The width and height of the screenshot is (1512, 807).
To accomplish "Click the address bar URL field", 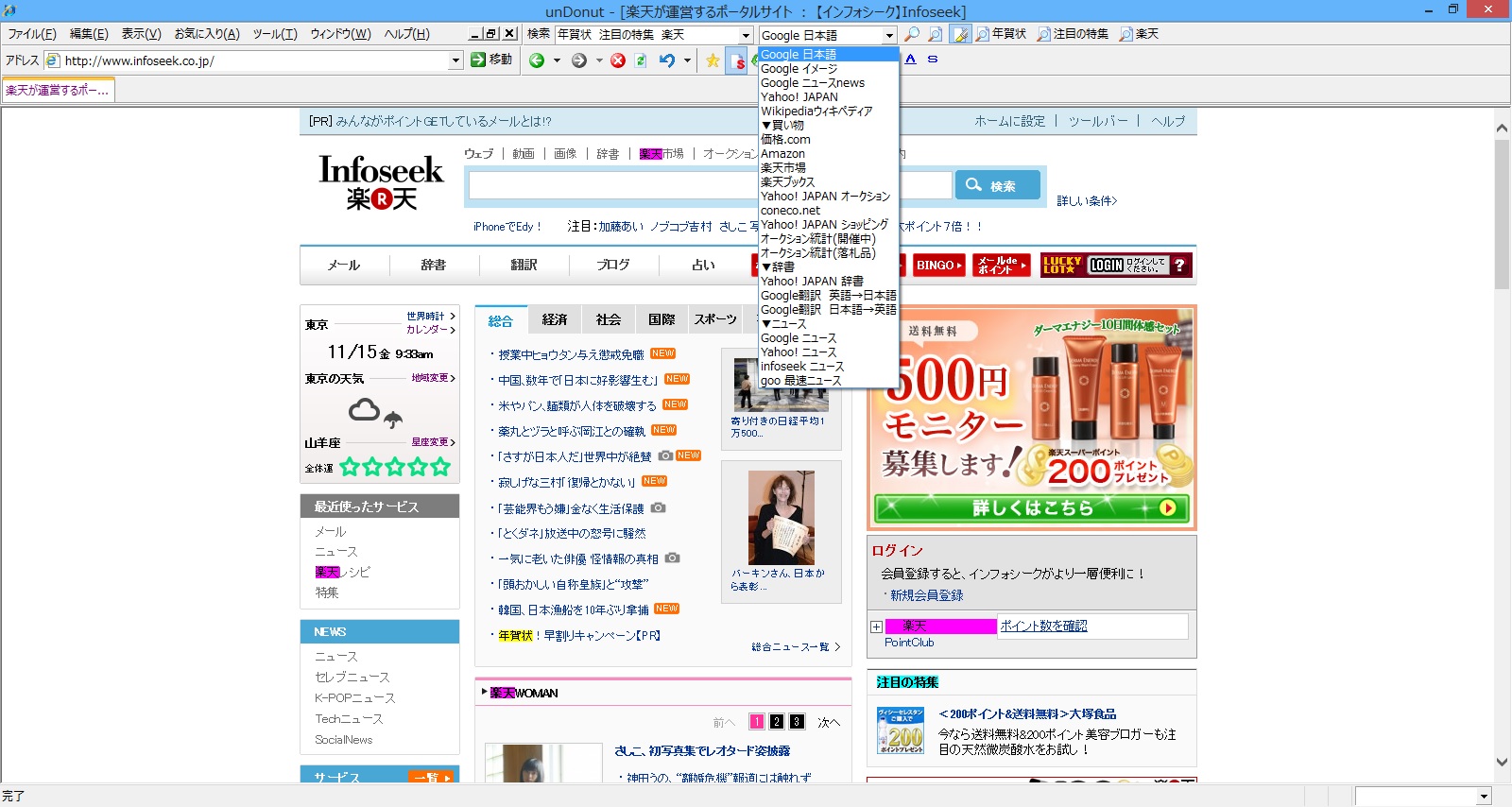I will click(x=255, y=60).
